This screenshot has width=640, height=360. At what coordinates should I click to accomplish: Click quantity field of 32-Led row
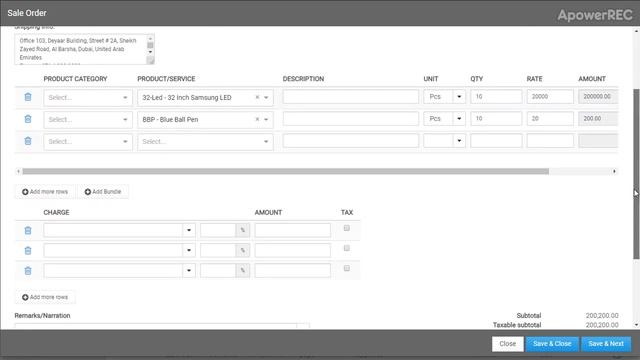(496, 97)
